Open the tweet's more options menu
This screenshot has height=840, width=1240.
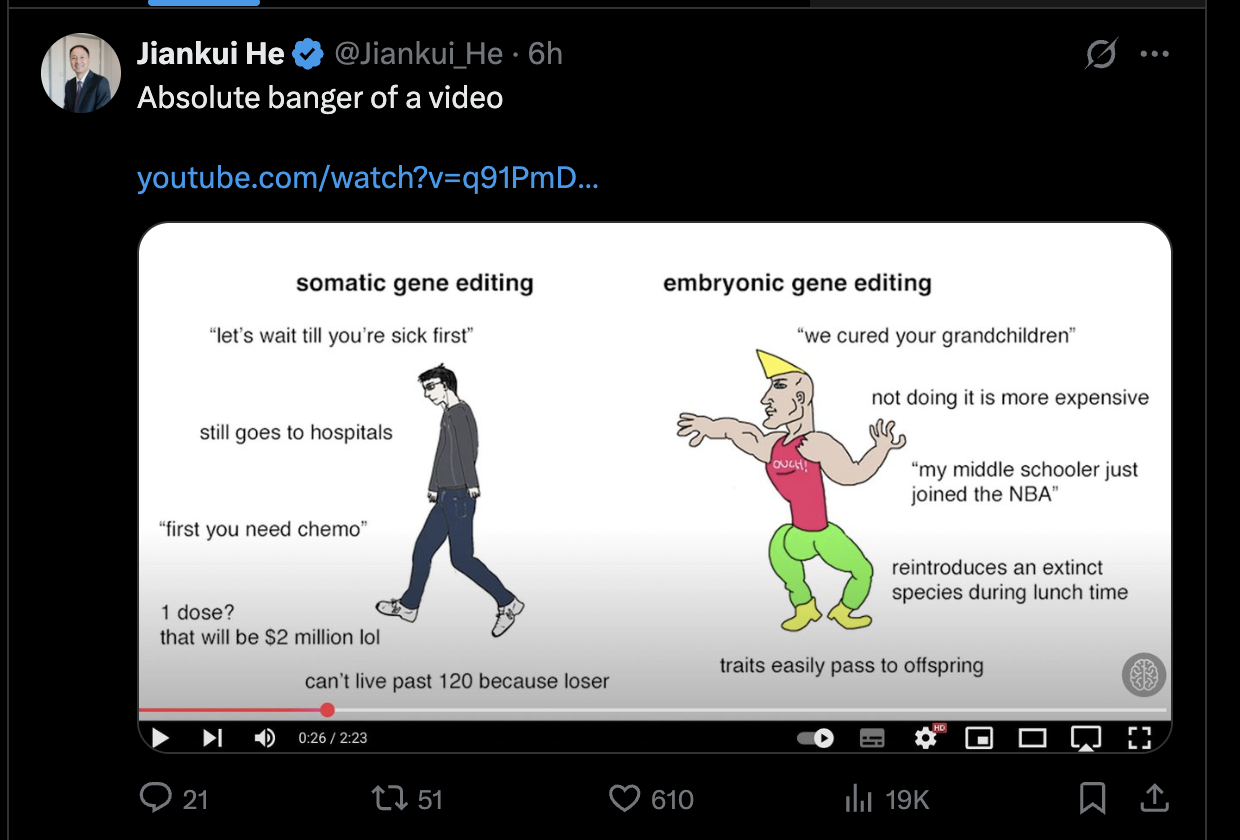[1154, 54]
